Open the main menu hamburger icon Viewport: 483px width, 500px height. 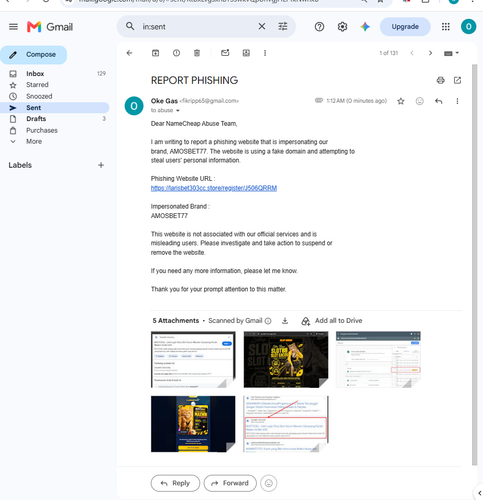coord(13,27)
